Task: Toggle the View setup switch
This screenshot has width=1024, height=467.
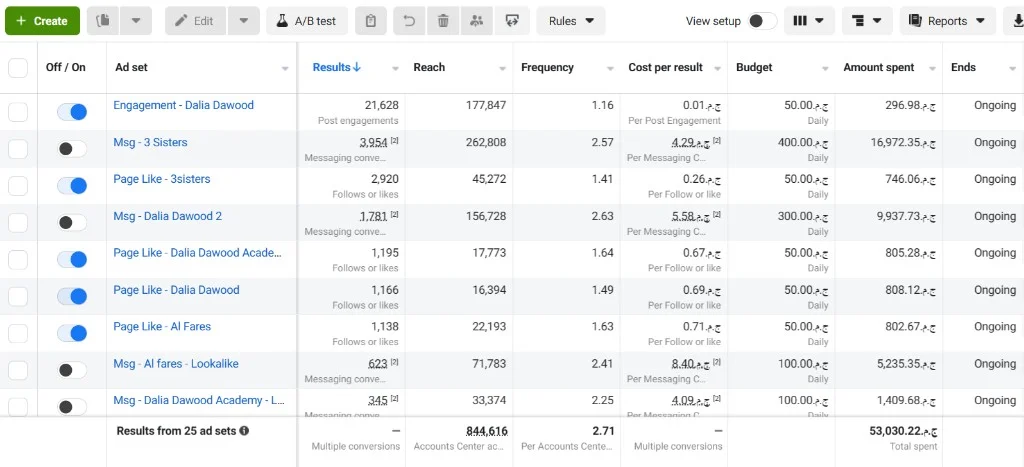Action: point(762,21)
